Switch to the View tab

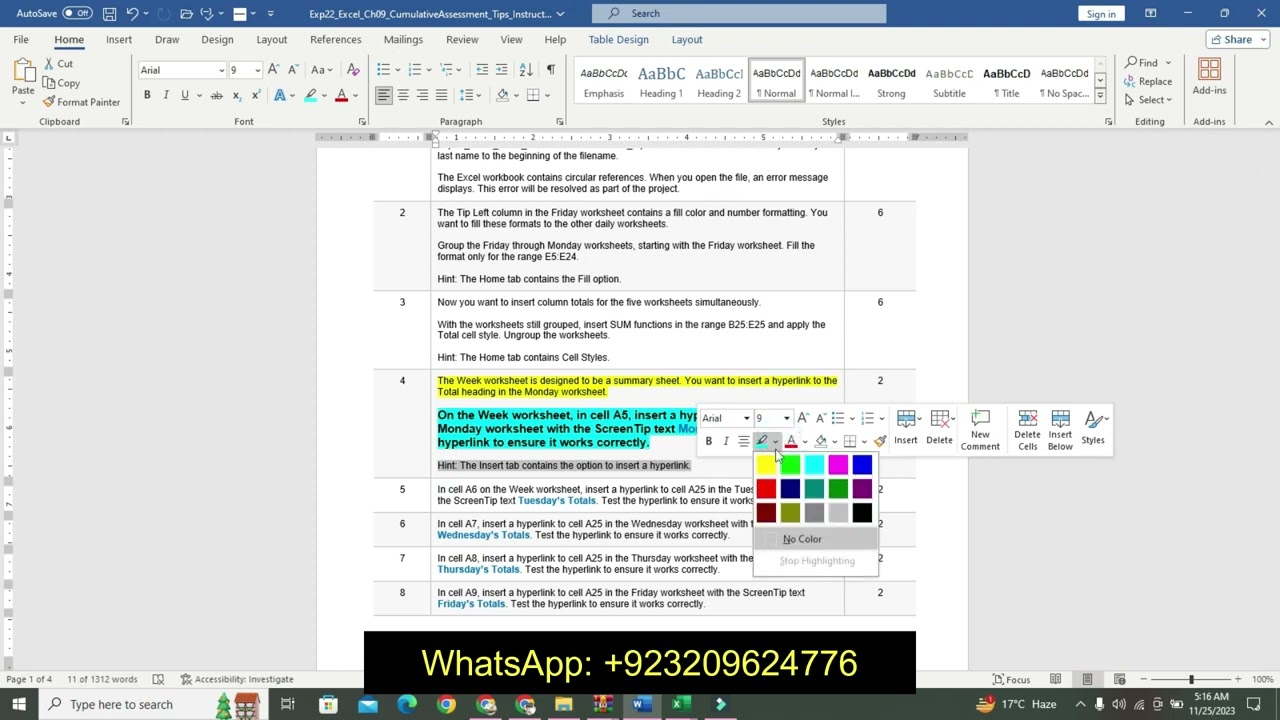pyautogui.click(x=511, y=40)
